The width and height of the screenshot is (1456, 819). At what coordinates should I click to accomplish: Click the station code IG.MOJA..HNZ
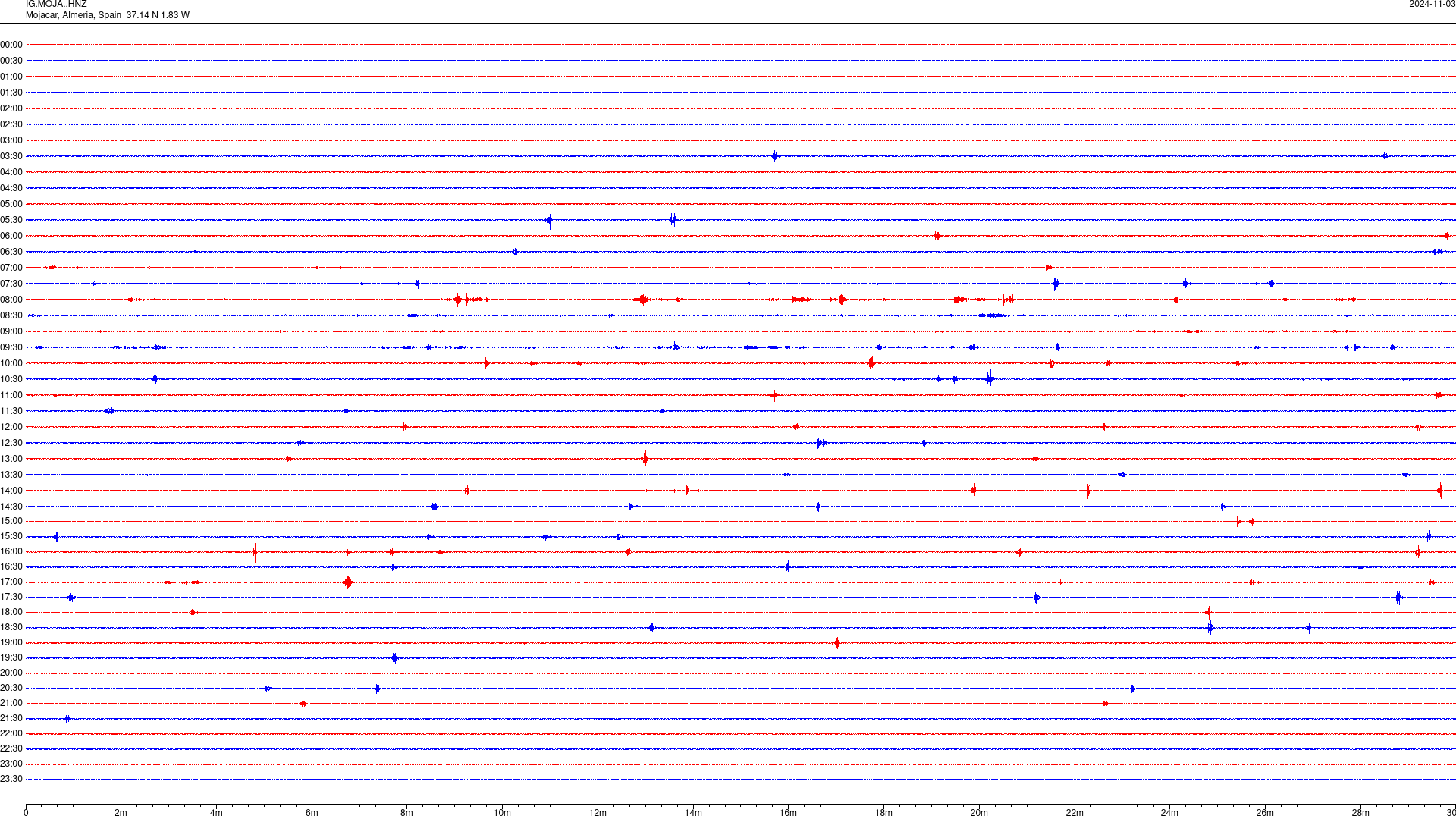(56, 4)
